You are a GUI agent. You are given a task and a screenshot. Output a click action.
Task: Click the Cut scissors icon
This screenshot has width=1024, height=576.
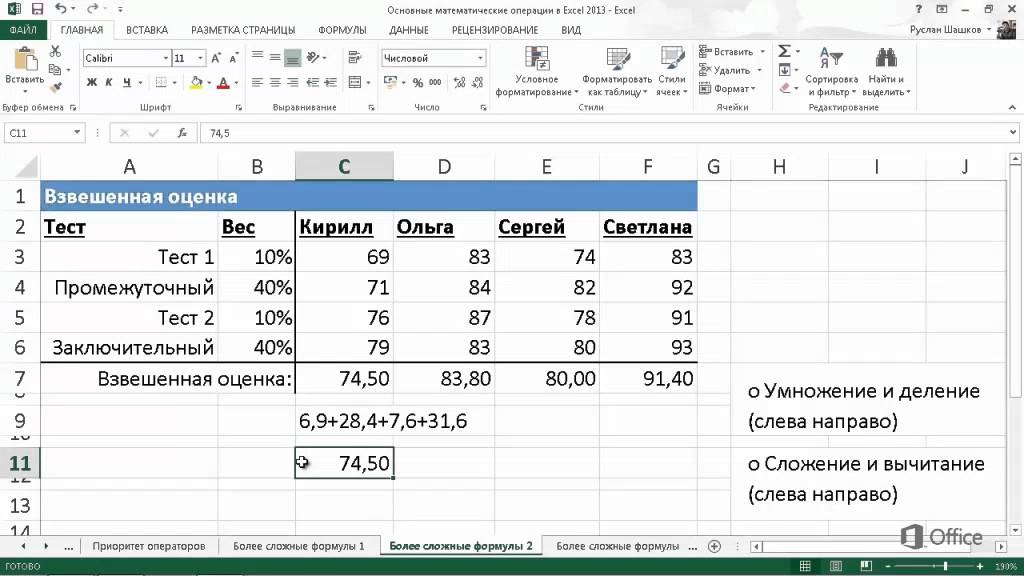(55, 51)
